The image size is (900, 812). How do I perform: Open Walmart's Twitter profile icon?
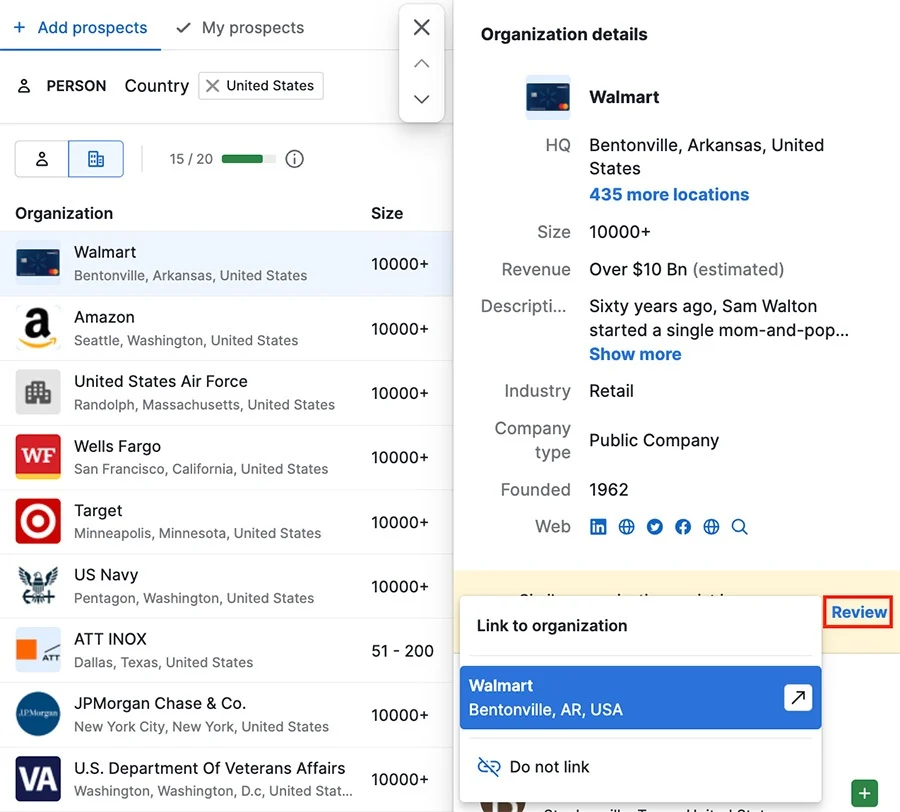click(654, 526)
